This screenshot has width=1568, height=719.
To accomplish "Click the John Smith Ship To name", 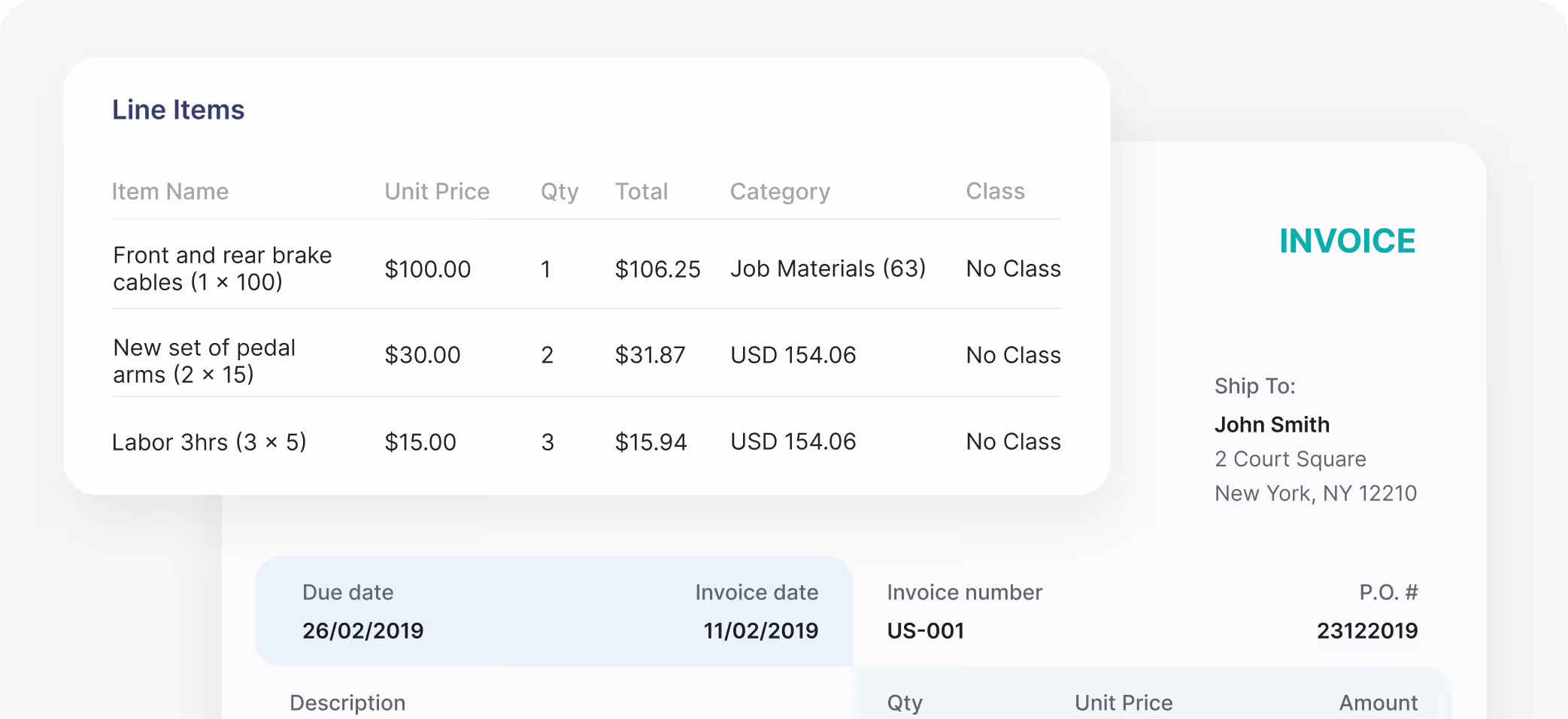I will (x=1272, y=424).
